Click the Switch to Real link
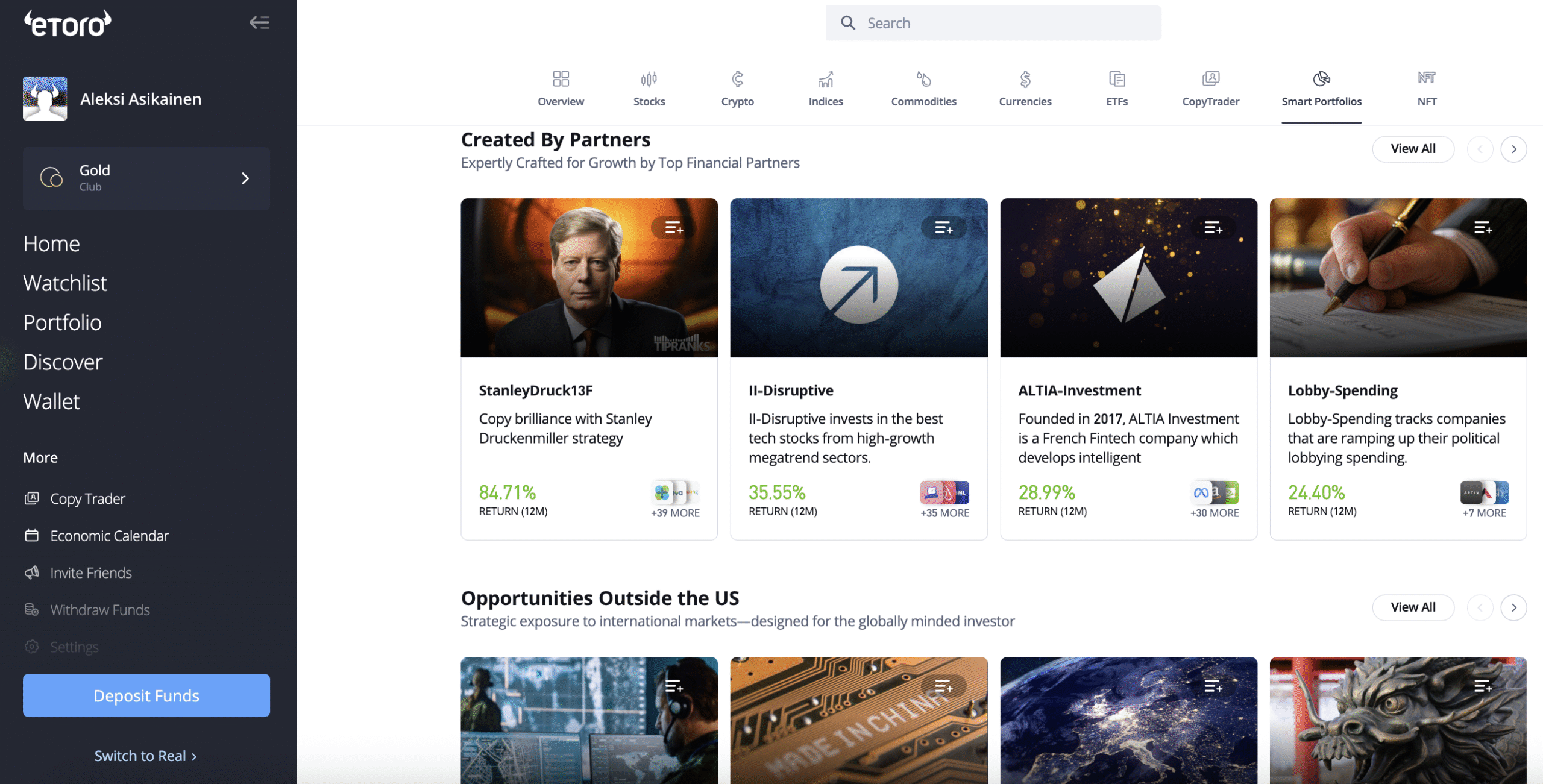 pyautogui.click(x=145, y=756)
